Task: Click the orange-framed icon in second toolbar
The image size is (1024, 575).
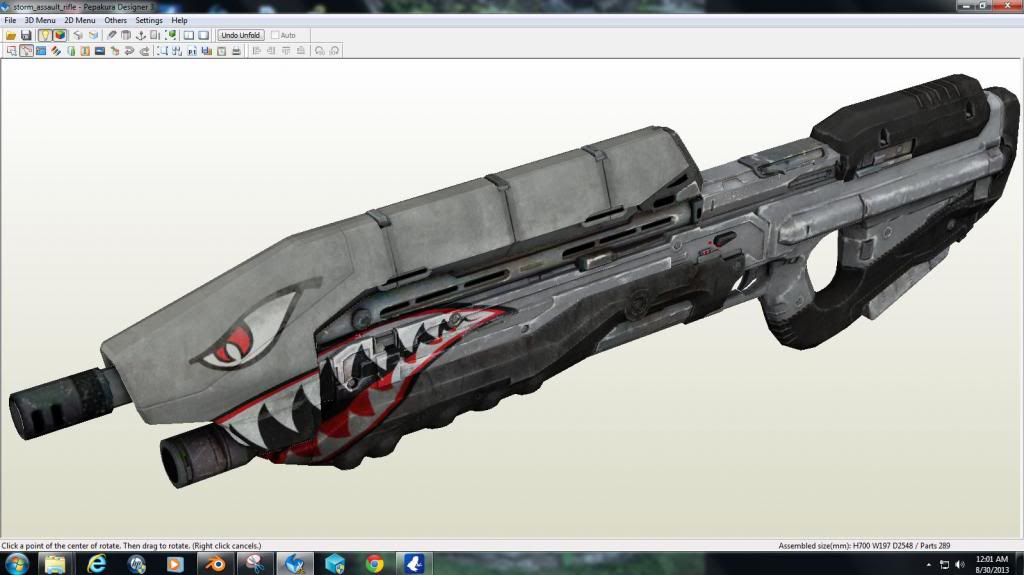Action: [x=85, y=51]
